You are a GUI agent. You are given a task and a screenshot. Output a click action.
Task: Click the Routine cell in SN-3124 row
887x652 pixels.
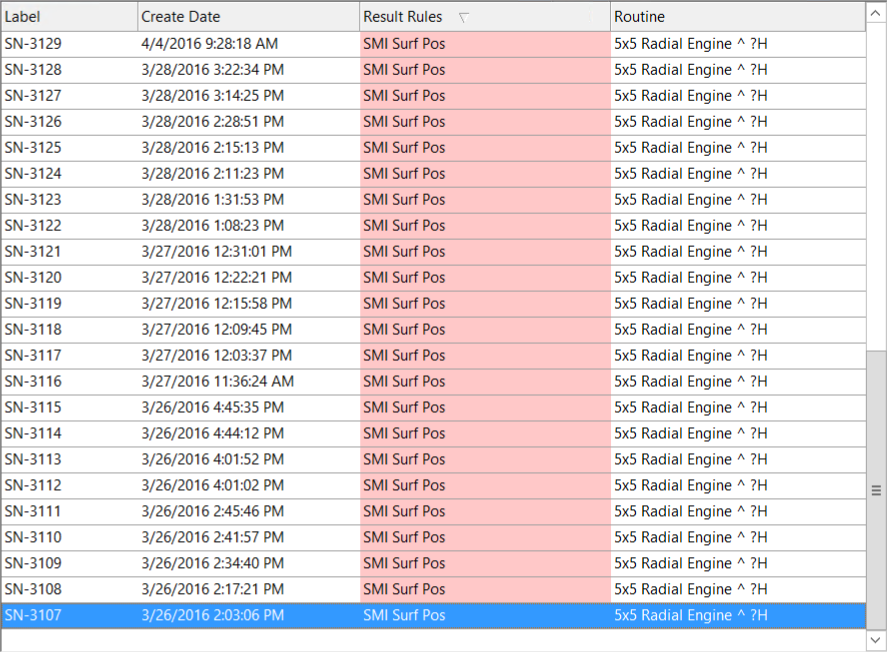pyautogui.click(x=691, y=174)
